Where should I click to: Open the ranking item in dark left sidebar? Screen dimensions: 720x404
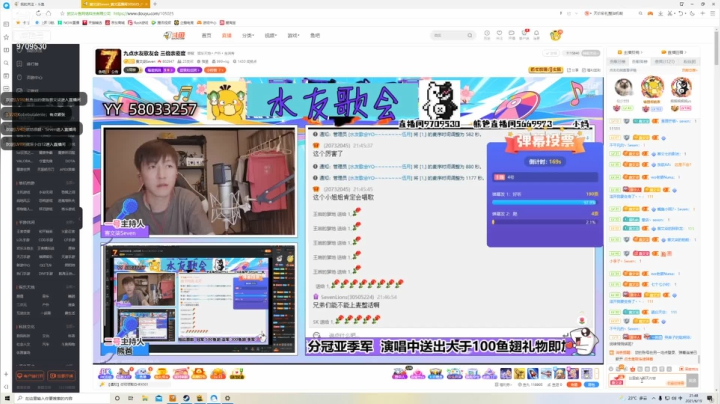[32, 64]
